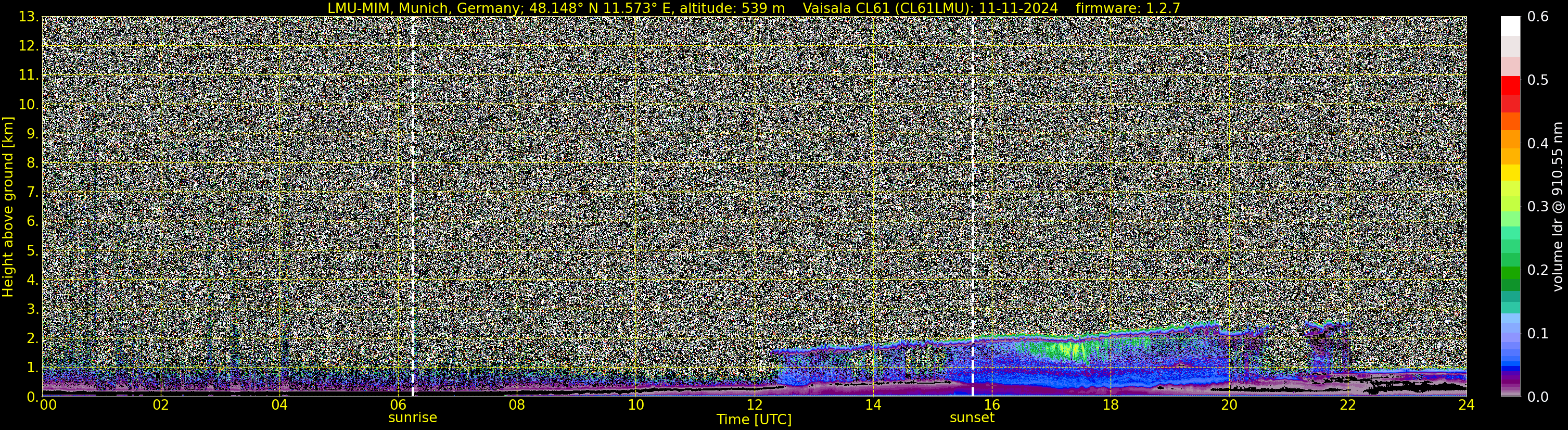Click the "Height above ground [km]" axis title
The image size is (1568, 430).
[x=8, y=207]
